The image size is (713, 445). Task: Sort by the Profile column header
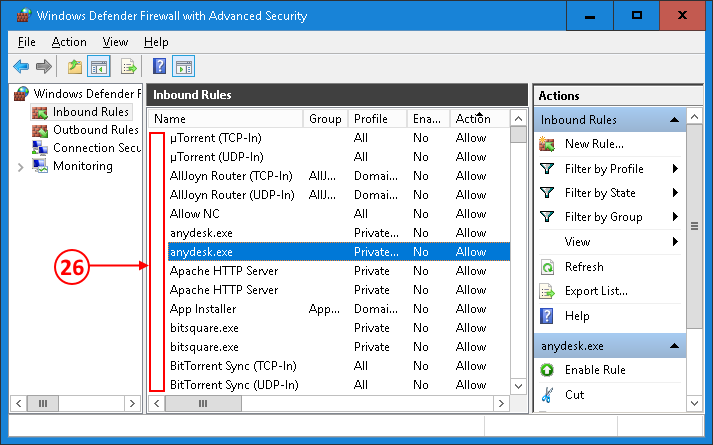point(377,119)
